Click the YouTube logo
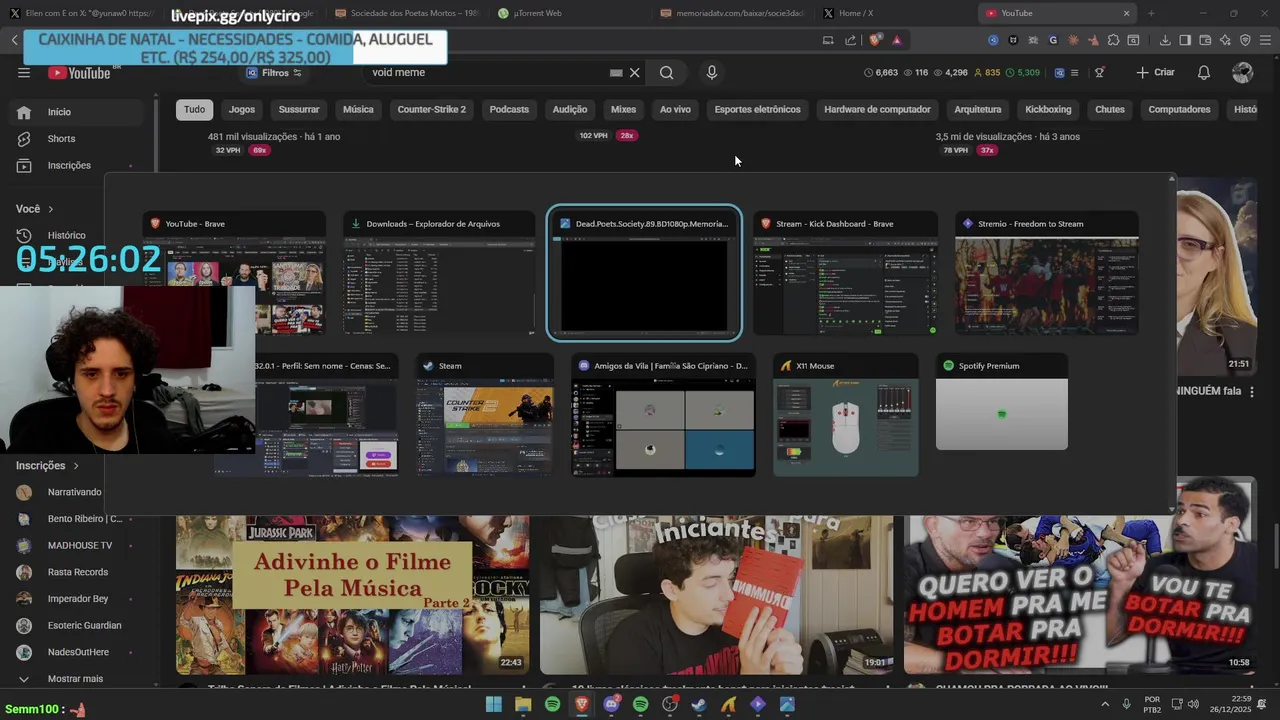Image resolution: width=1280 pixels, height=720 pixels. click(x=80, y=72)
